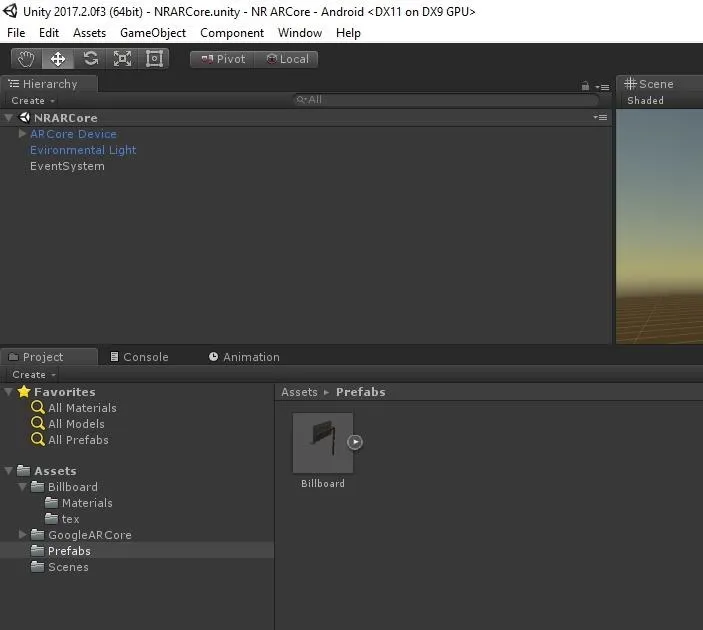Image resolution: width=703 pixels, height=630 pixels.
Task: Open the File menu
Action: 16,33
